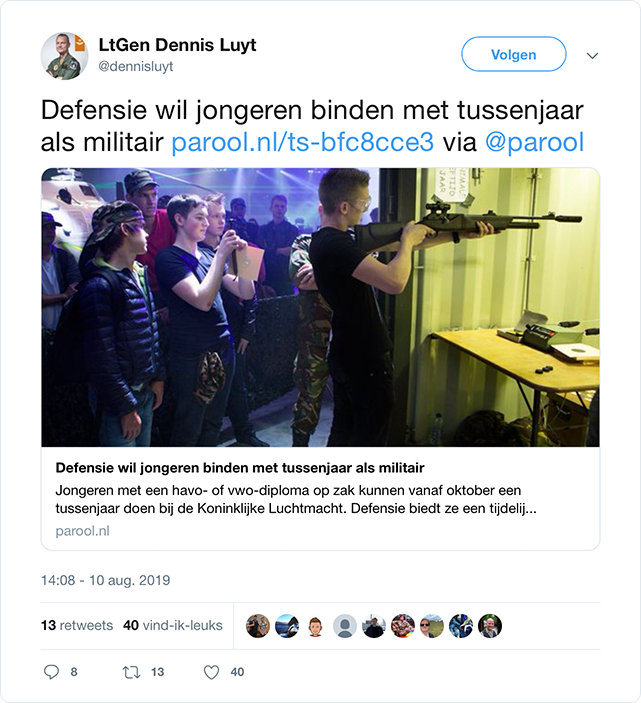Open Dennis Luyt's profile picture
This screenshot has height=703, width=641.
pos(65,56)
